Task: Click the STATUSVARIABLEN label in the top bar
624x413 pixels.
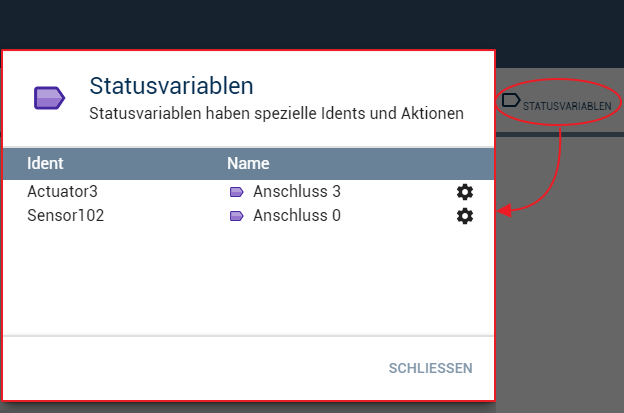Action: (x=567, y=105)
